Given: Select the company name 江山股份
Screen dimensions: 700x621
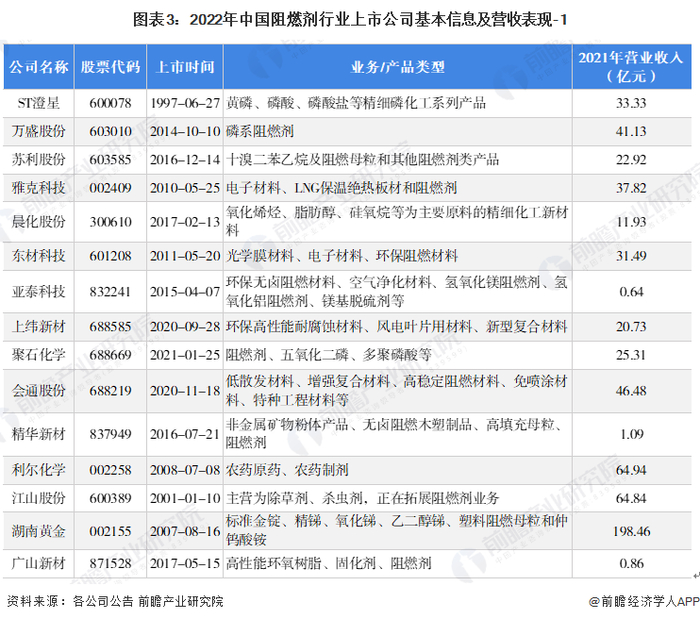Looking at the screenshot, I should click(39, 498).
